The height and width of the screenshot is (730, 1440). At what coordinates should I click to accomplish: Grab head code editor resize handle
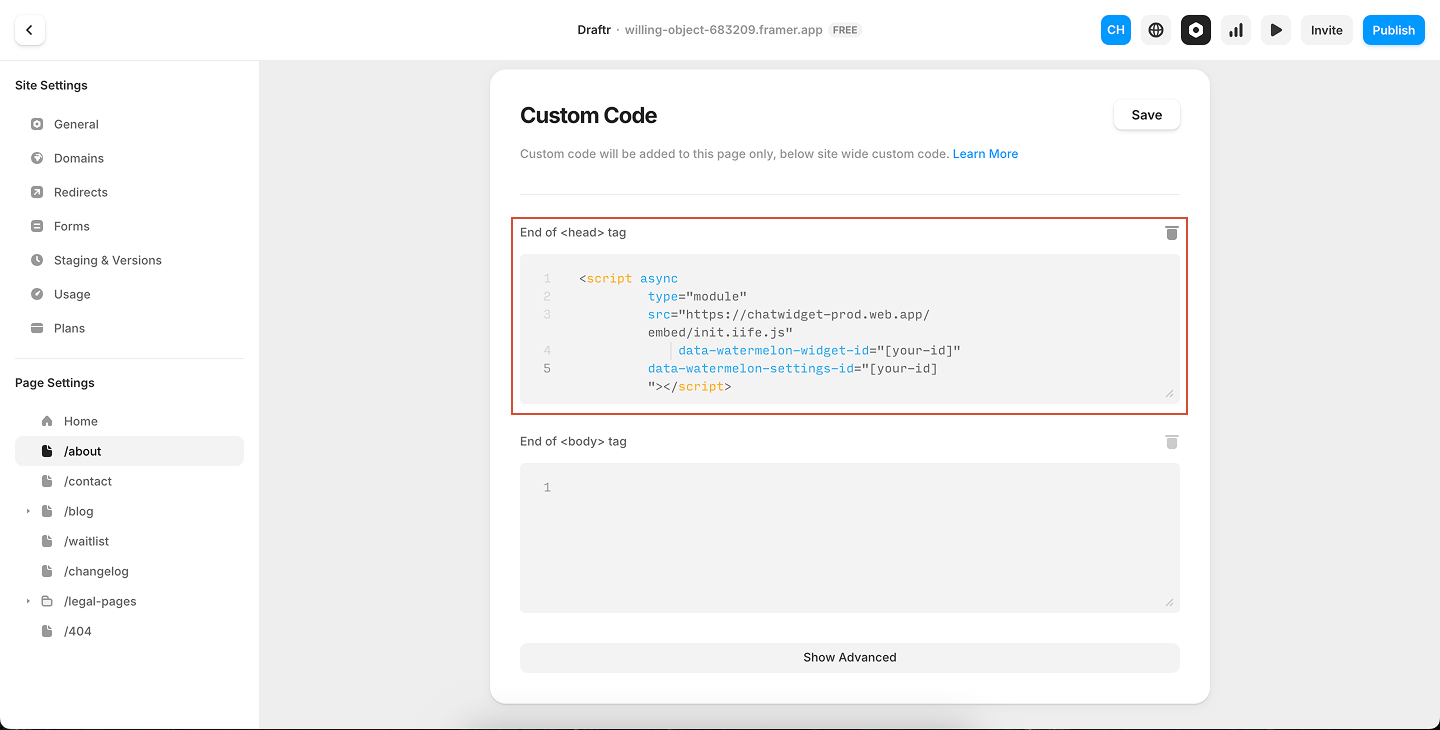coord(1170,394)
